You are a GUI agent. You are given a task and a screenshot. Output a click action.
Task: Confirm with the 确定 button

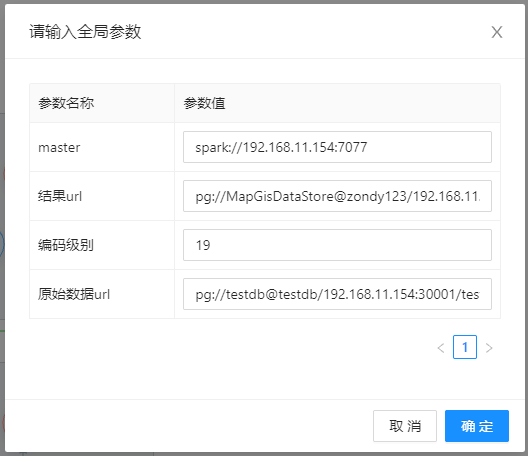point(477,426)
